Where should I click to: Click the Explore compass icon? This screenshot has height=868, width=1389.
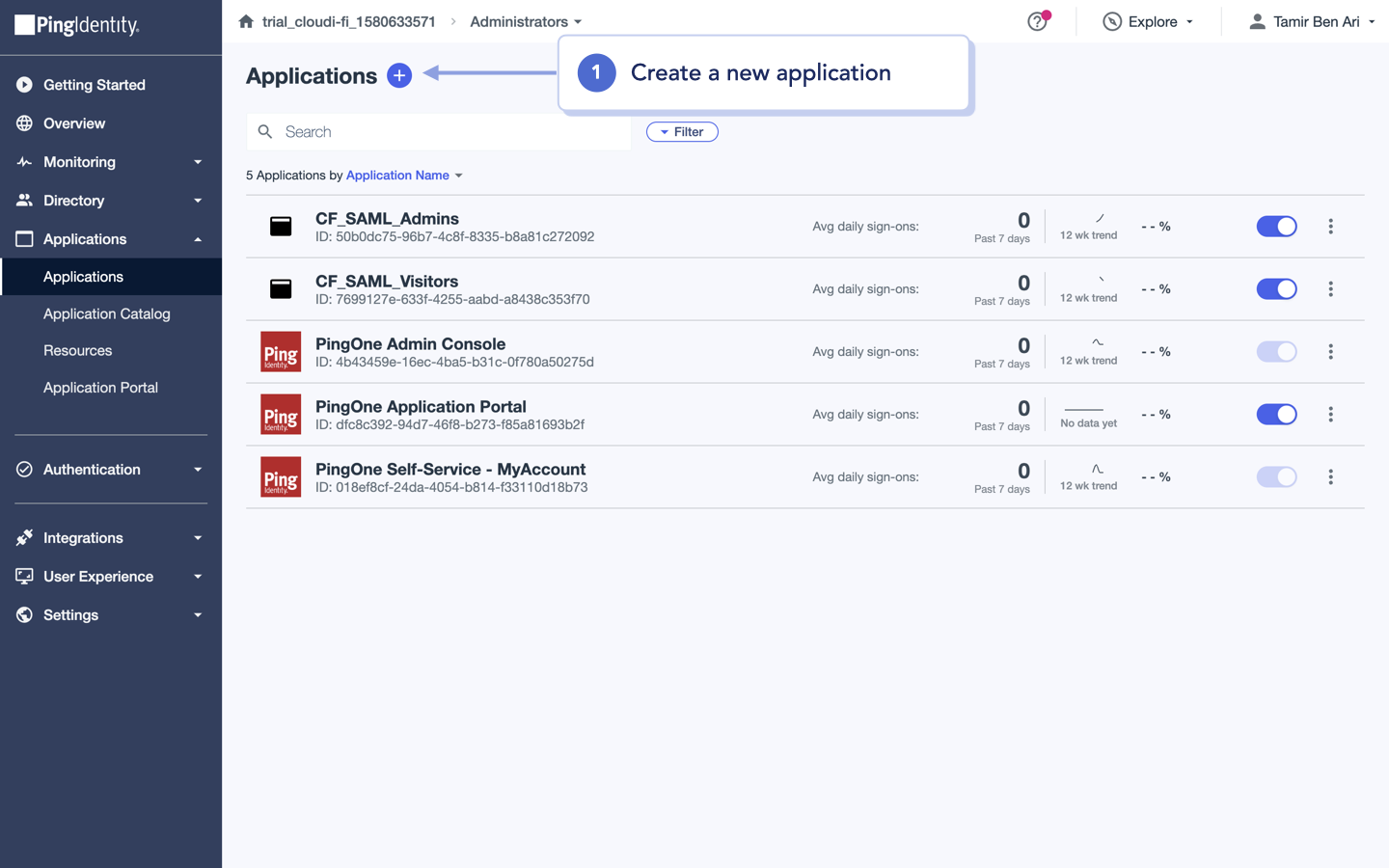[x=1112, y=21]
